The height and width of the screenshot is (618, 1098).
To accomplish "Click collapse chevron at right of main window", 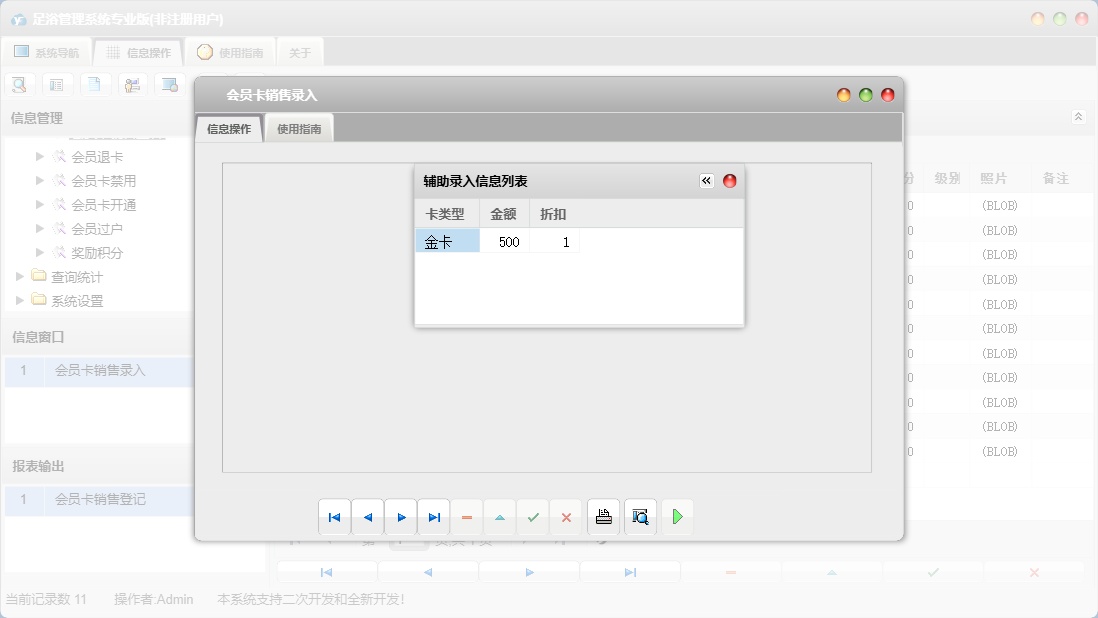I will click(x=1078, y=117).
